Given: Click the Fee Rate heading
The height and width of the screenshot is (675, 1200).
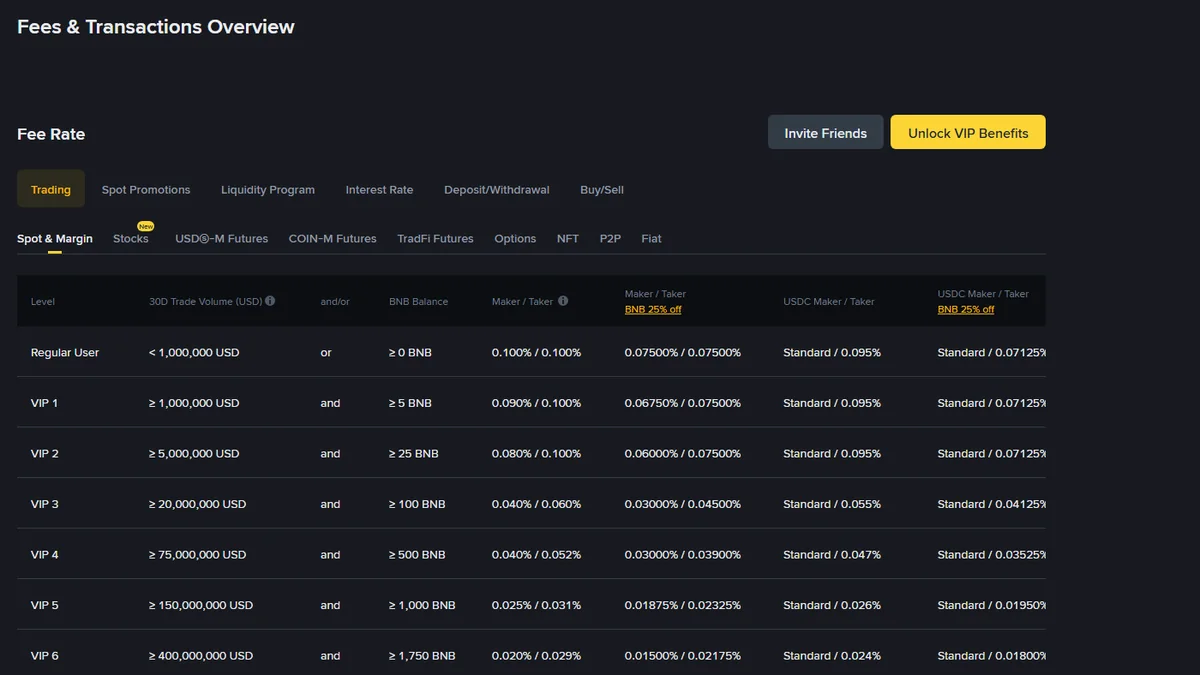Looking at the screenshot, I should tap(51, 134).
